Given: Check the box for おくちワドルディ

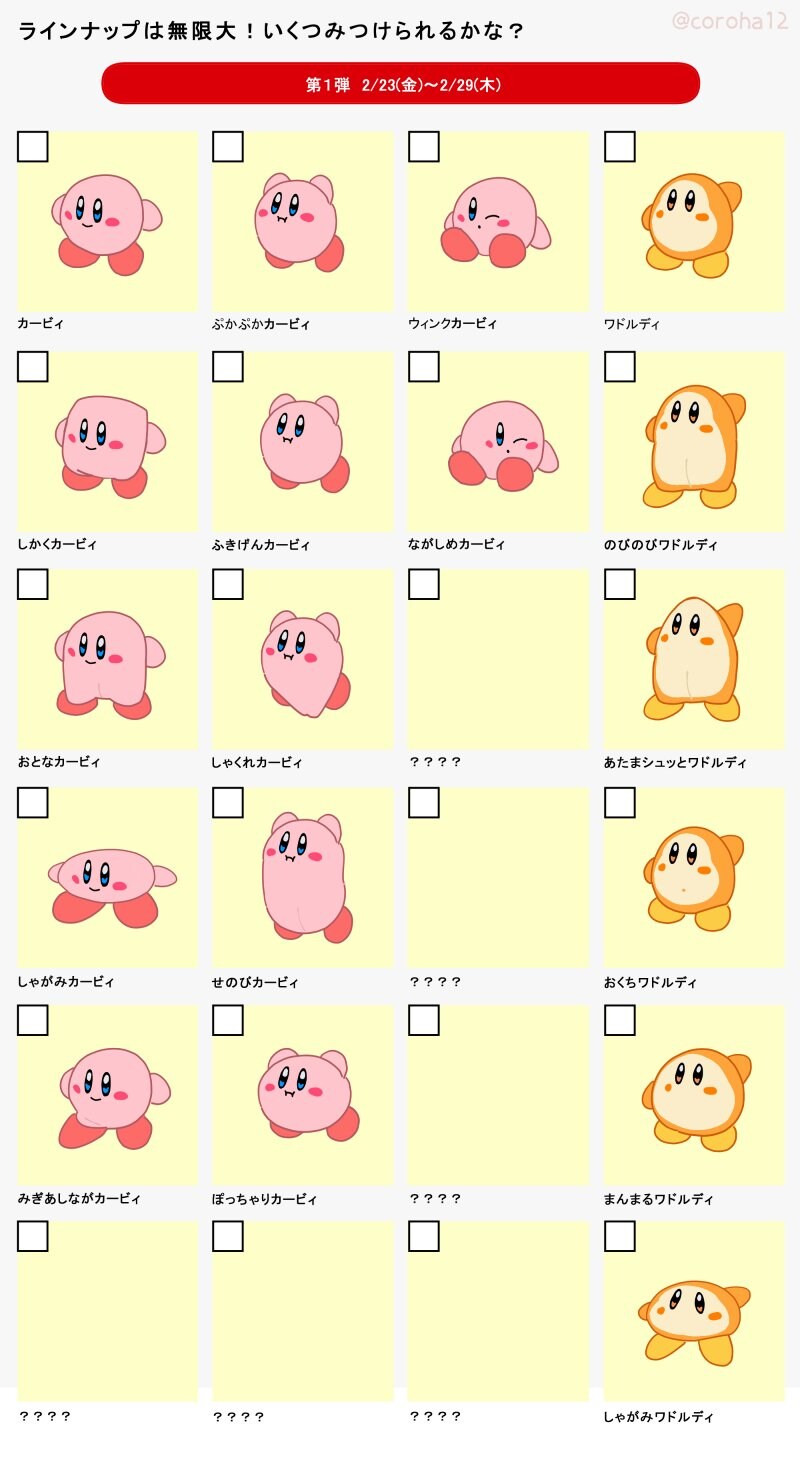Looking at the screenshot, I should [620, 802].
